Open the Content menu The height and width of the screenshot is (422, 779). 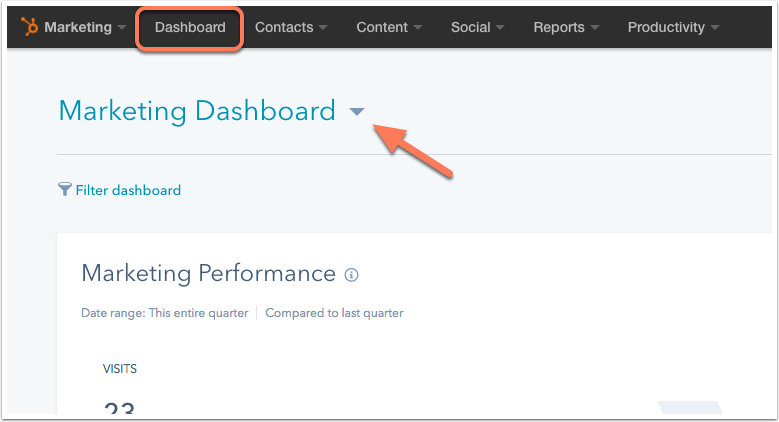click(382, 28)
